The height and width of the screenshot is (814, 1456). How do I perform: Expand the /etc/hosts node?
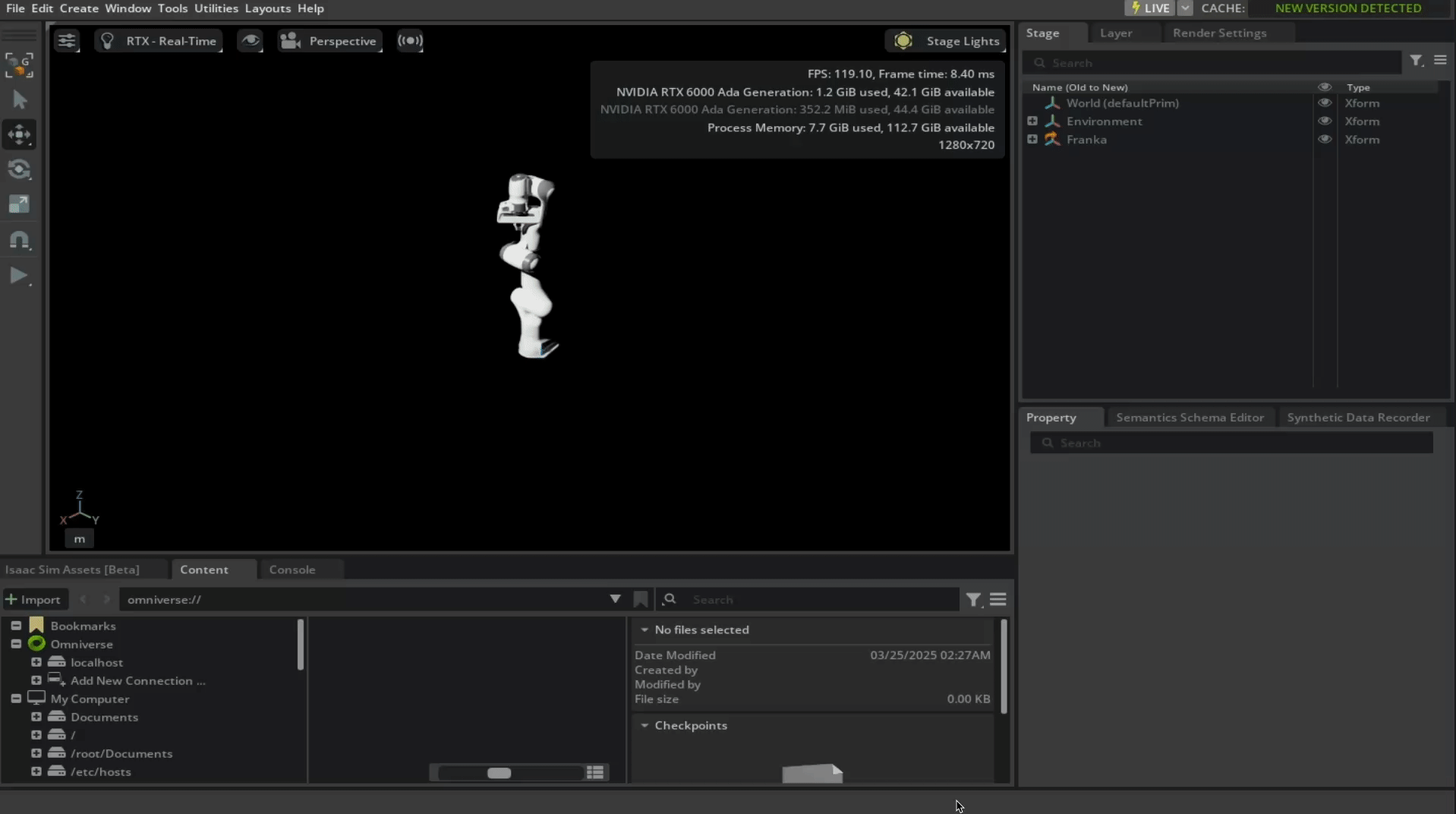pyautogui.click(x=36, y=771)
